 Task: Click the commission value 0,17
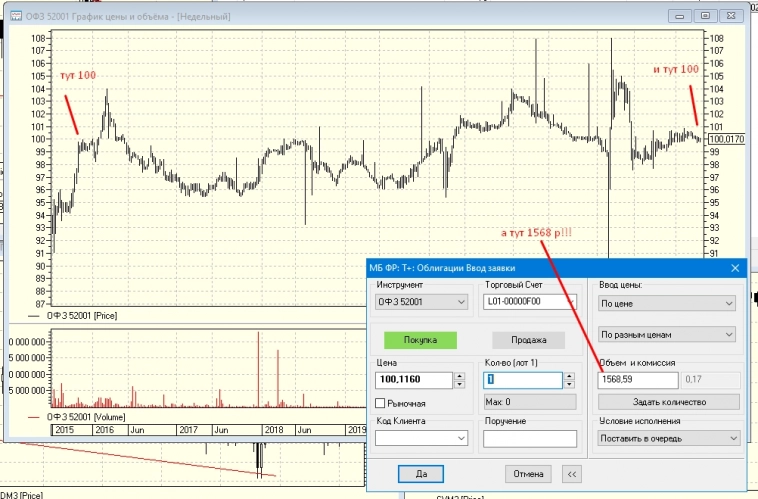tap(710, 380)
